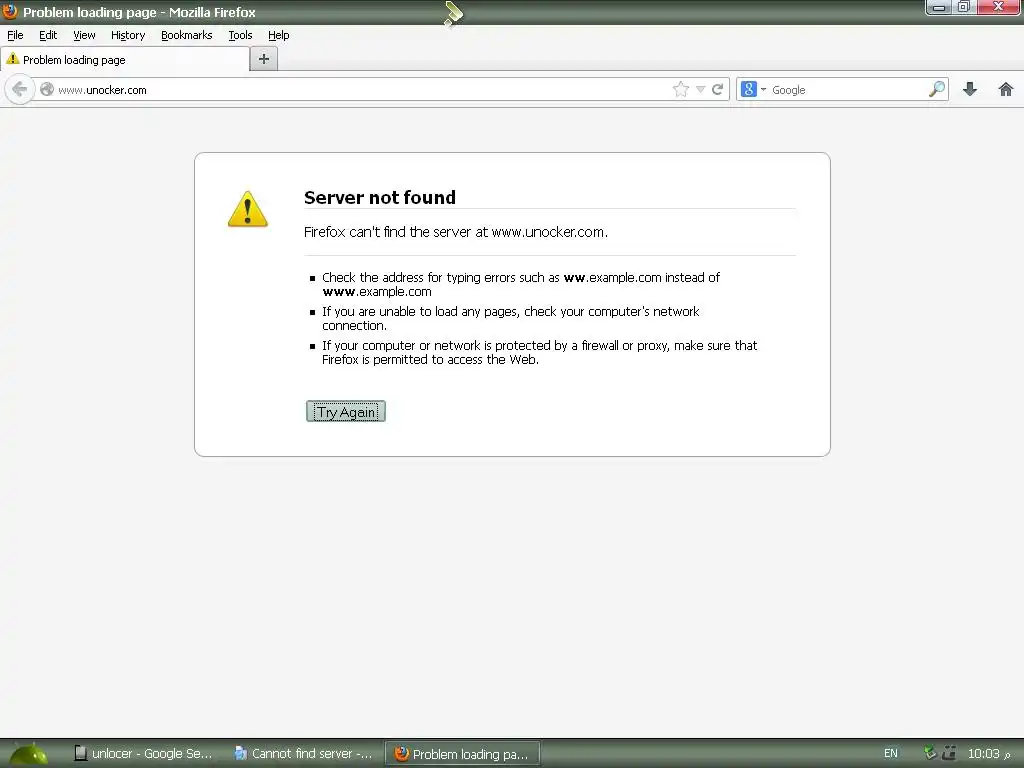Image resolution: width=1024 pixels, height=768 pixels.
Task: Click the Try Again button
Action: coord(346,411)
